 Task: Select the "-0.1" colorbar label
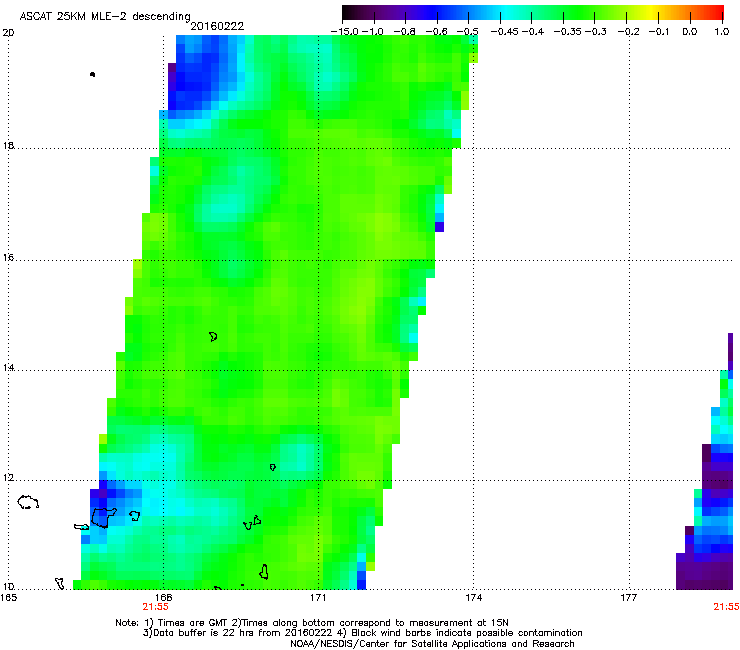pyautogui.click(x=659, y=32)
